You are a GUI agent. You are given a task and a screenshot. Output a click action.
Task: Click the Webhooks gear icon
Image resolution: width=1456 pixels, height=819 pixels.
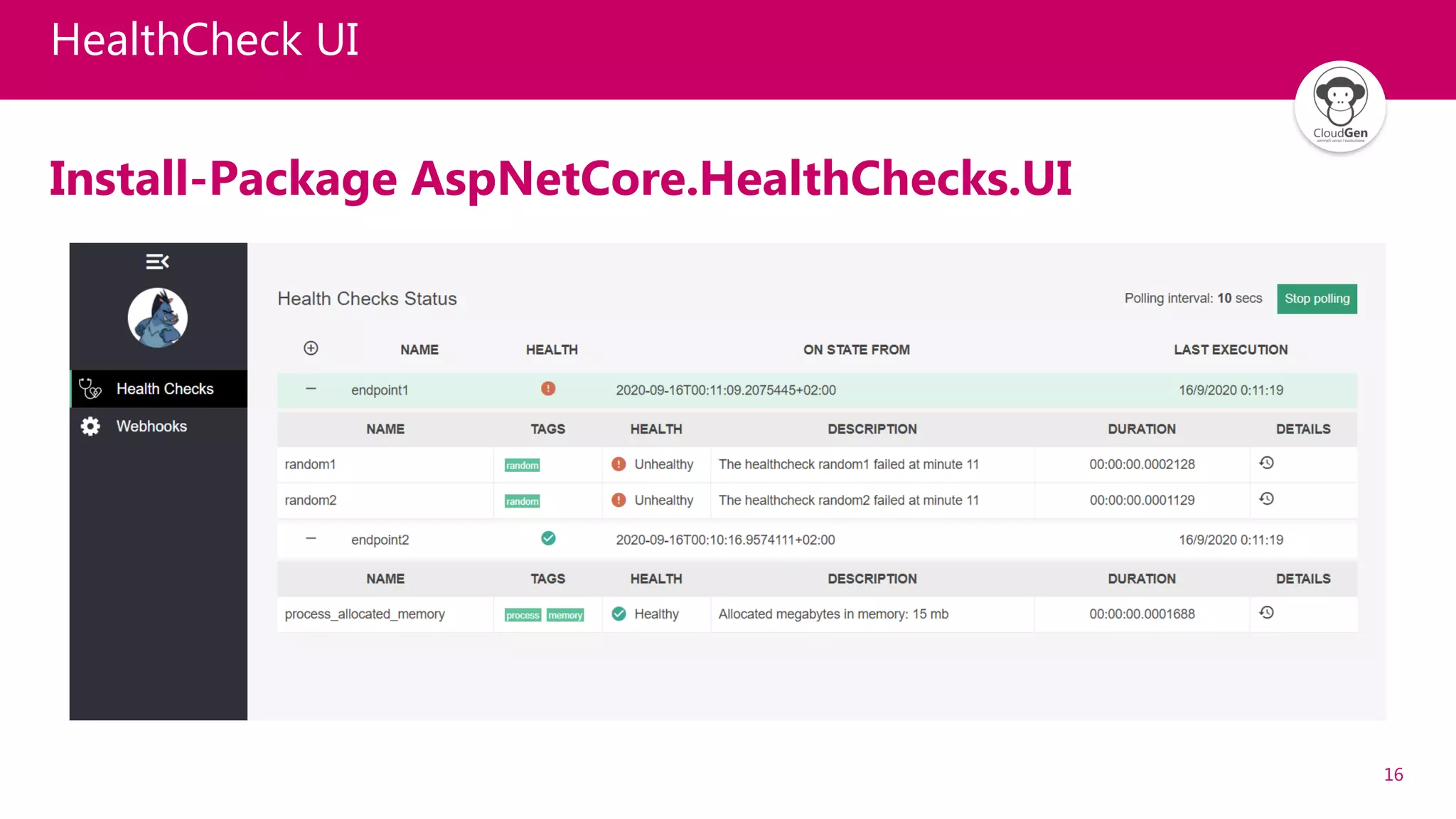tap(90, 427)
